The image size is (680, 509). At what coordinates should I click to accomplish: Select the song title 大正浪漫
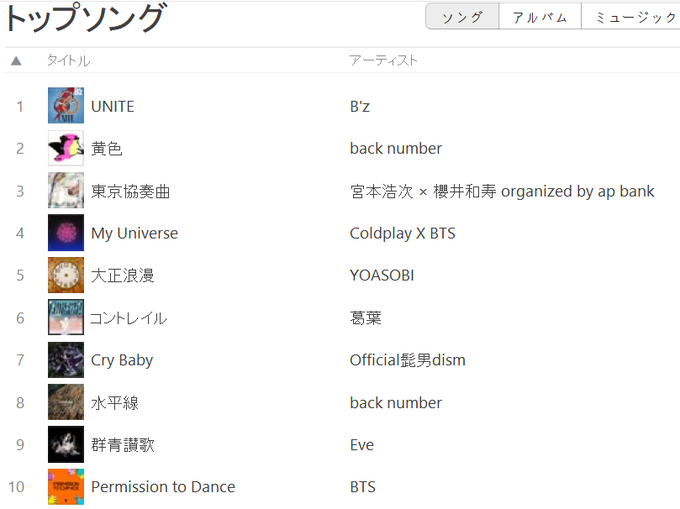123,276
